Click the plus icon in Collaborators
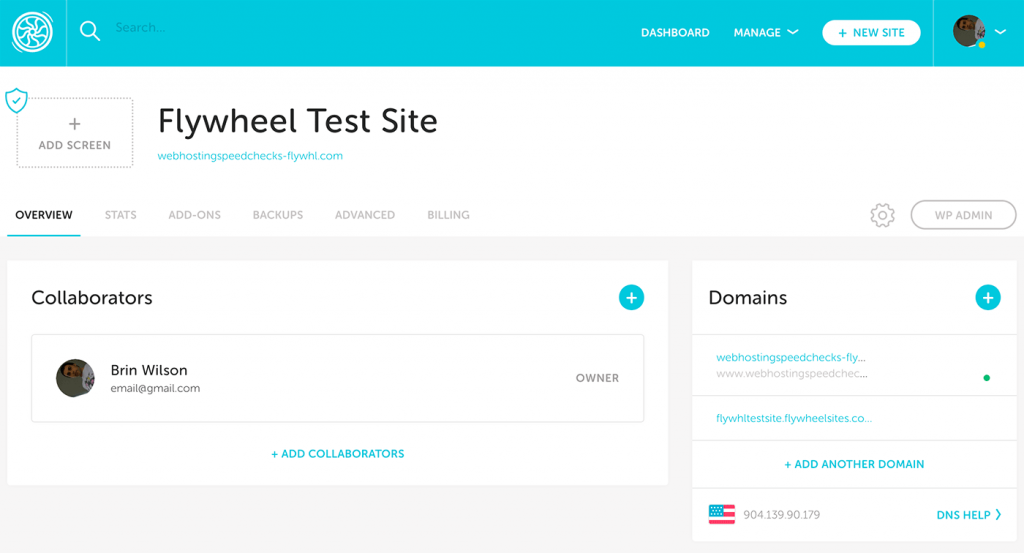The image size is (1024, 553). [x=631, y=298]
